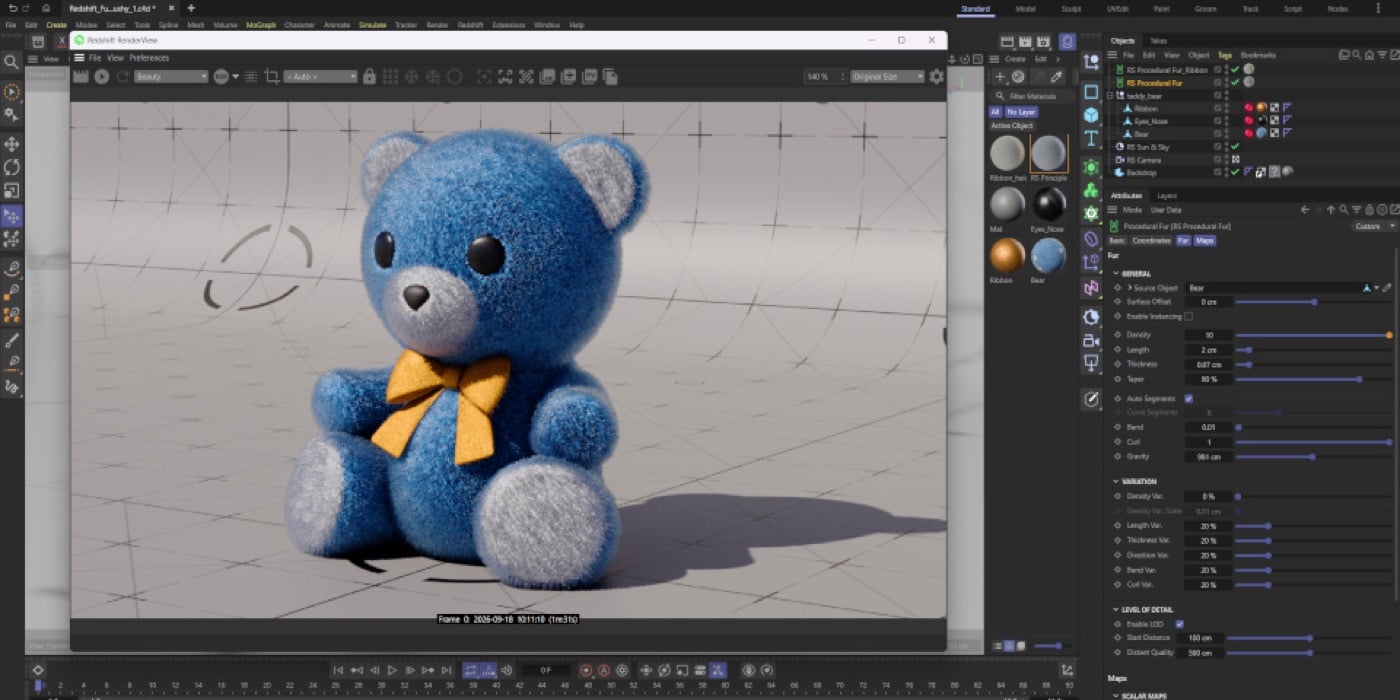Viewport: 1400px width, 700px height.
Task: Toggle Enable LOD checkbox
Action: click(1180, 624)
